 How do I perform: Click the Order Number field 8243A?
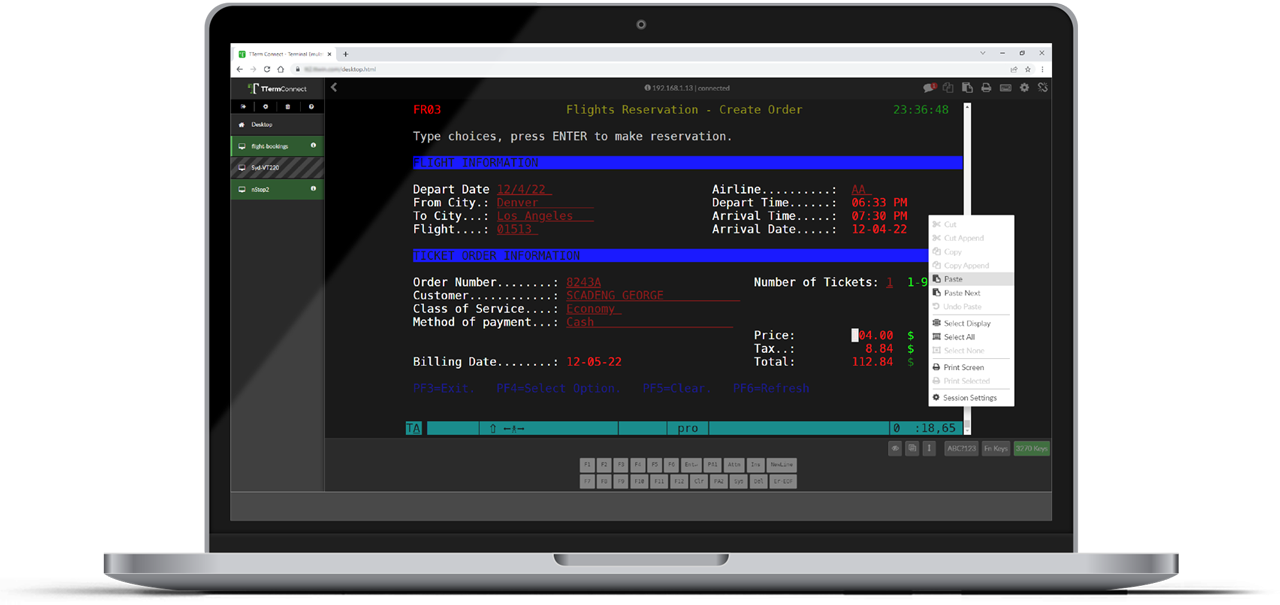[584, 282]
